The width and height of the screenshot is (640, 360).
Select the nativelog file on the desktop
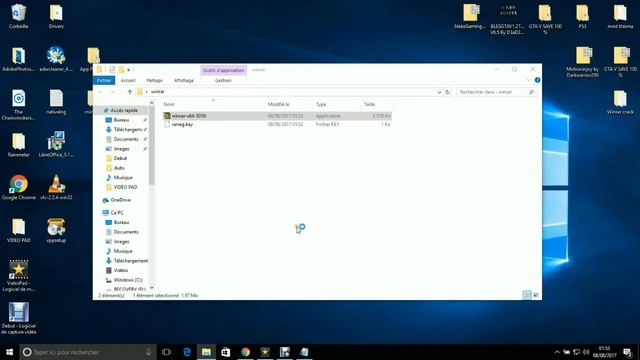point(56,102)
